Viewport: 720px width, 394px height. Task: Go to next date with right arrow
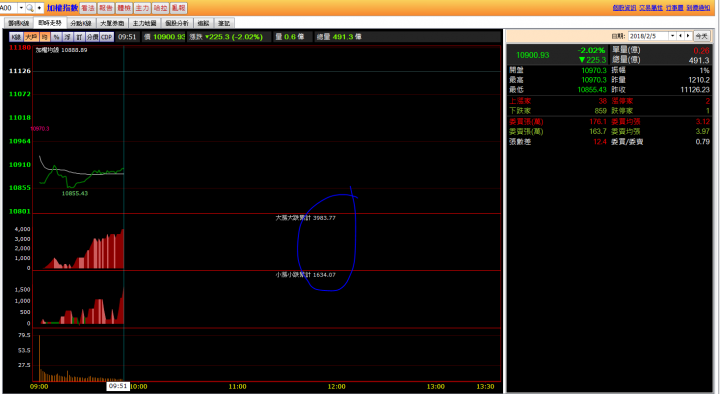tap(688, 36)
